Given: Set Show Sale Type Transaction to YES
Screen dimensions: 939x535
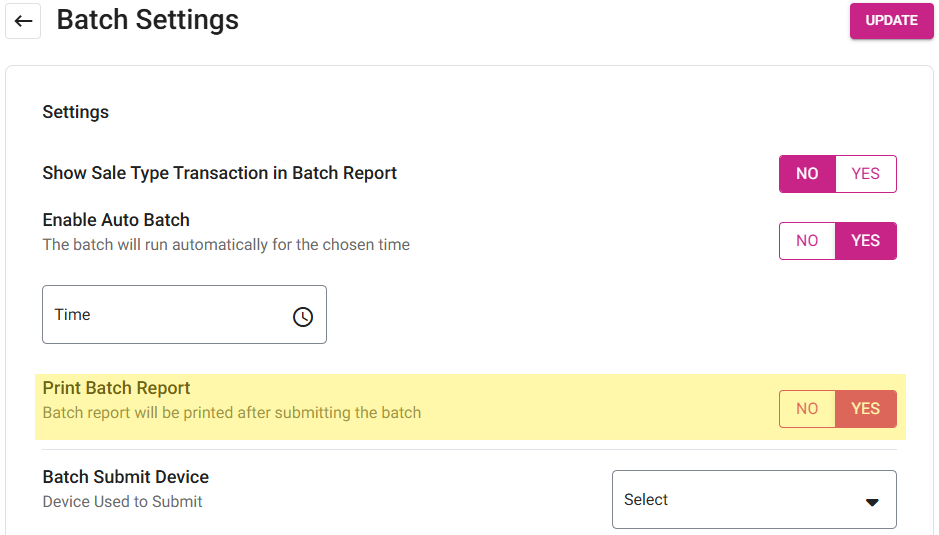Looking at the screenshot, I should (865, 174).
